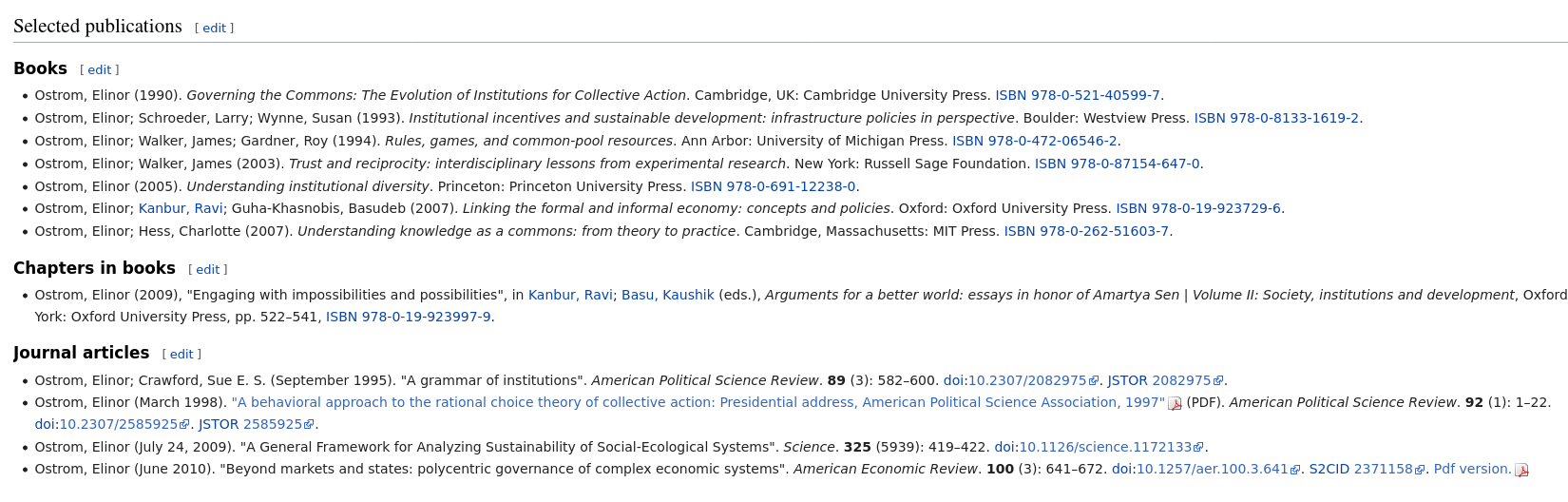Open ISBN 978-0-19-923729-6 link
1568x502 pixels.
click(x=1198, y=208)
